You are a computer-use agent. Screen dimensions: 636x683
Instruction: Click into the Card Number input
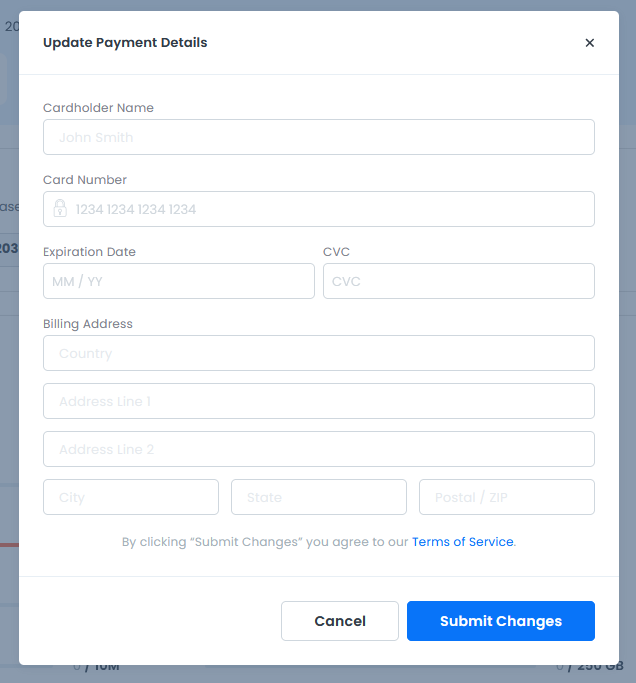pos(330,209)
